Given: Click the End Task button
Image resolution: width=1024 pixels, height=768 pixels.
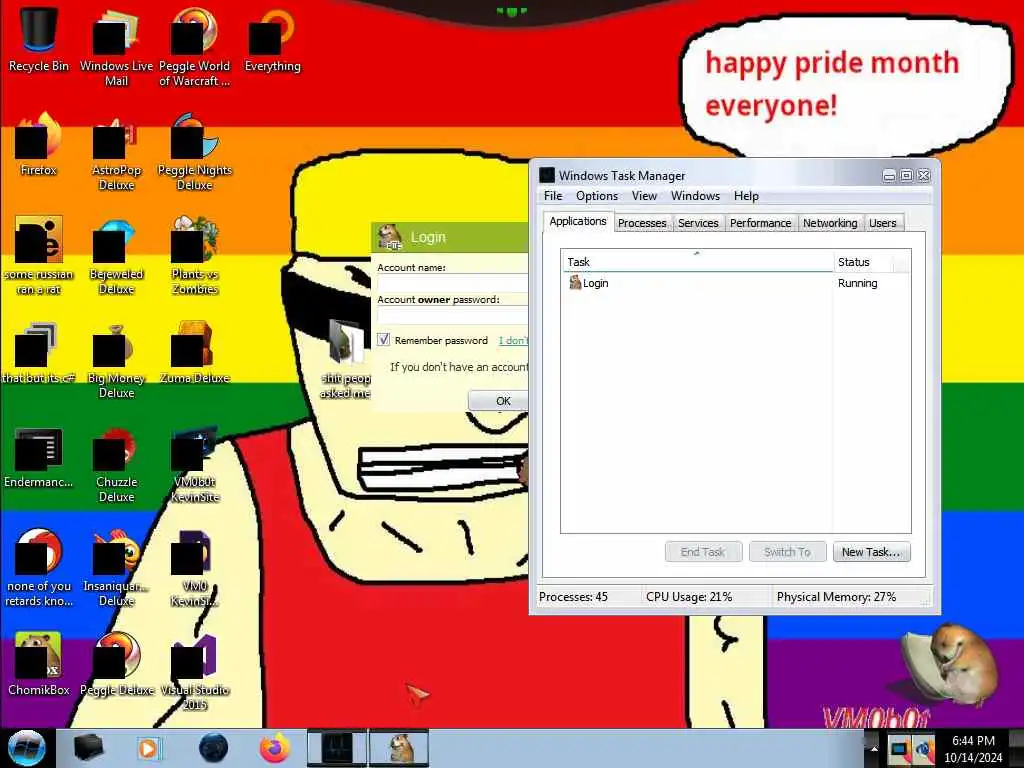Looking at the screenshot, I should click(703, 552).
